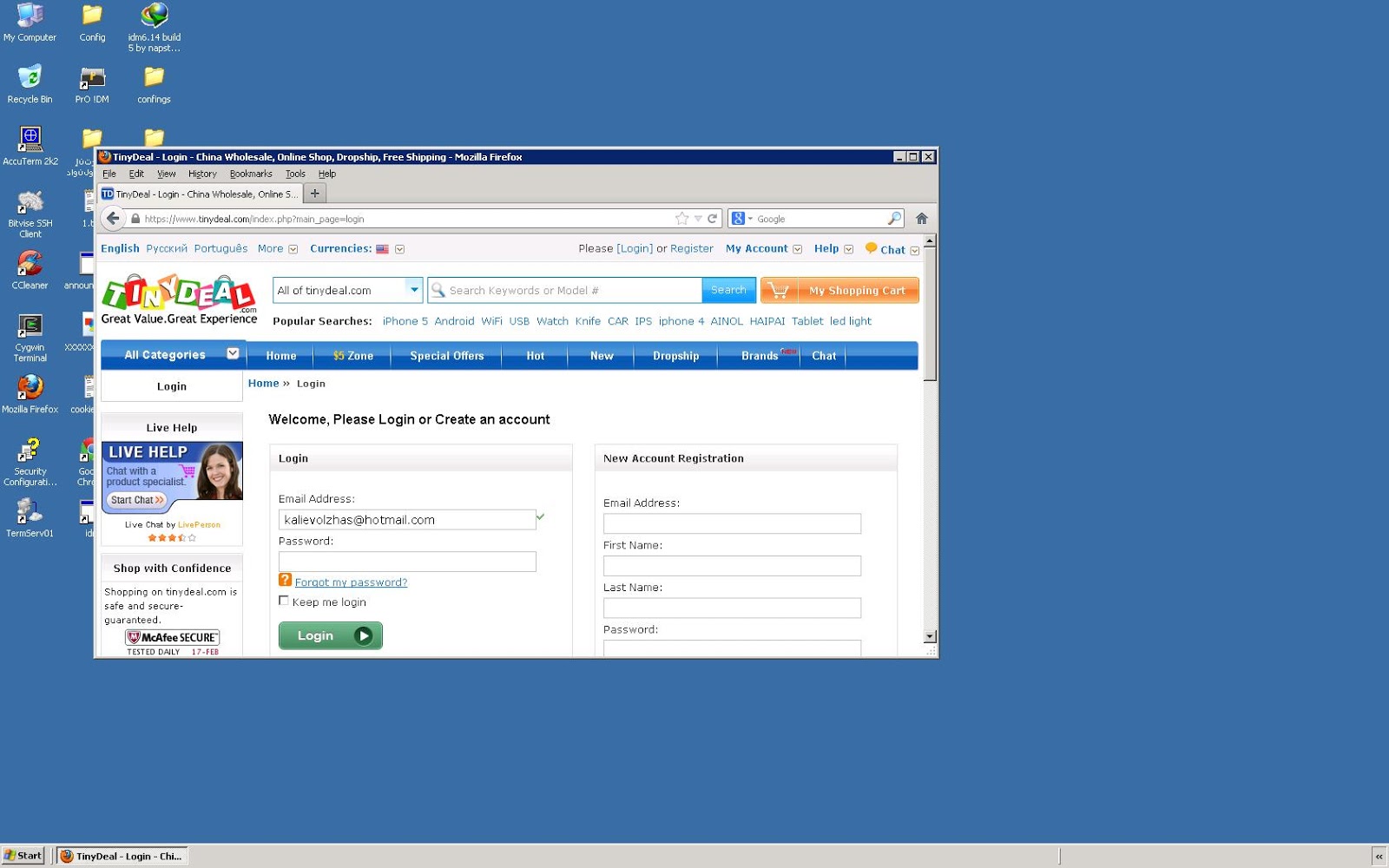
Task: Open the View menu
Action: 167,174
